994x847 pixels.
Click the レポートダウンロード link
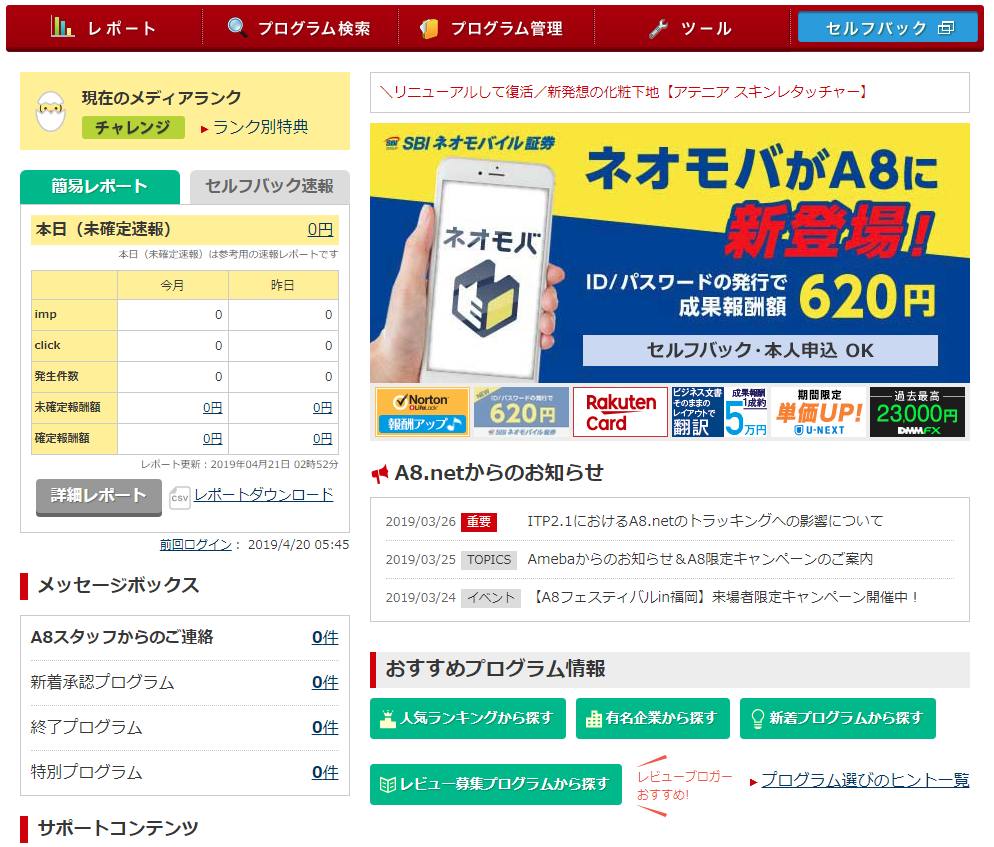pos(264,495)
